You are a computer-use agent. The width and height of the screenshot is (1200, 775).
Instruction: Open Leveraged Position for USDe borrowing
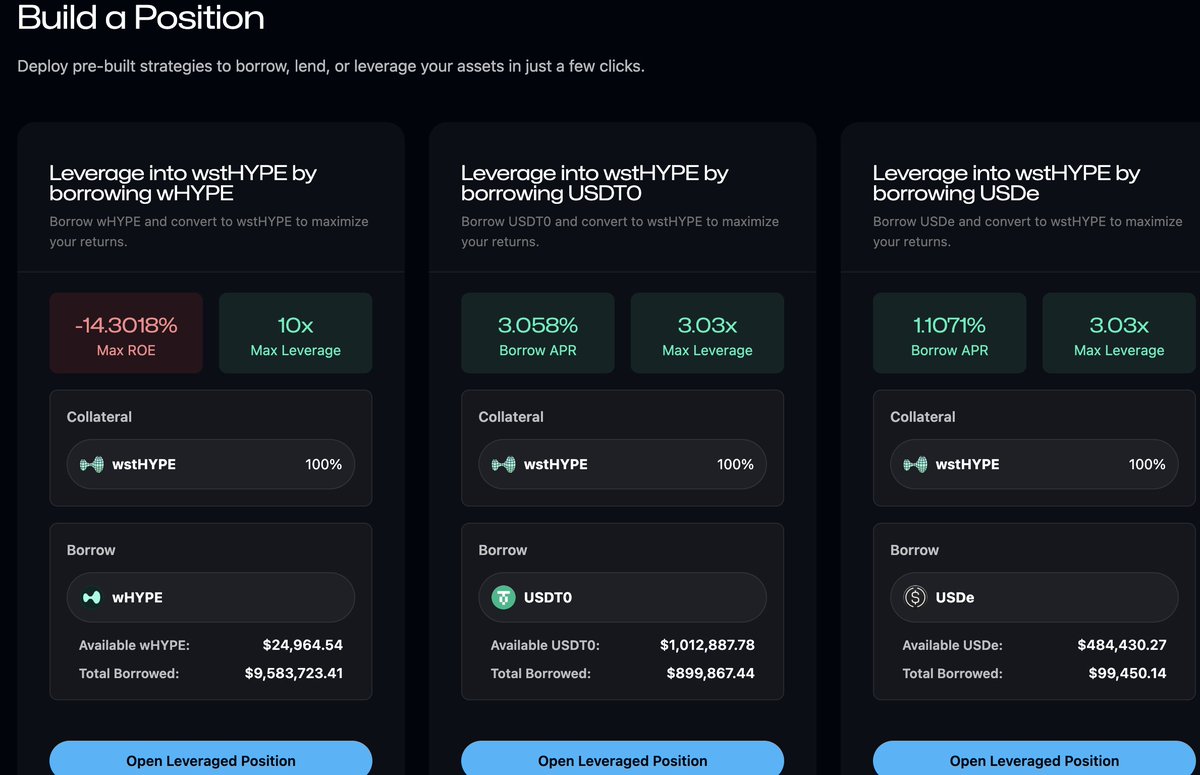click(x=1034, y=758)
